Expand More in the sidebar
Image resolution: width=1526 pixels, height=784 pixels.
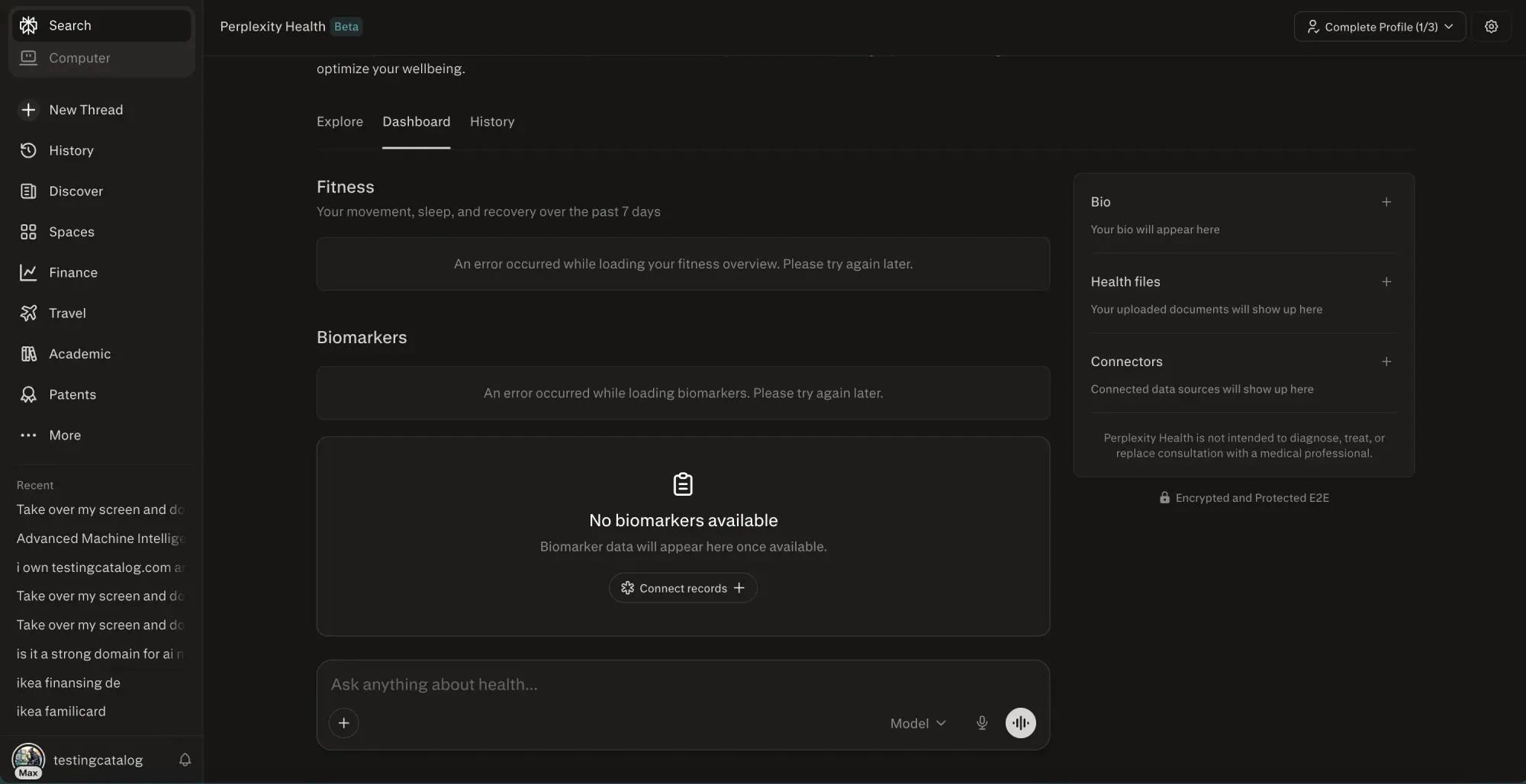[x=64, y=435]
